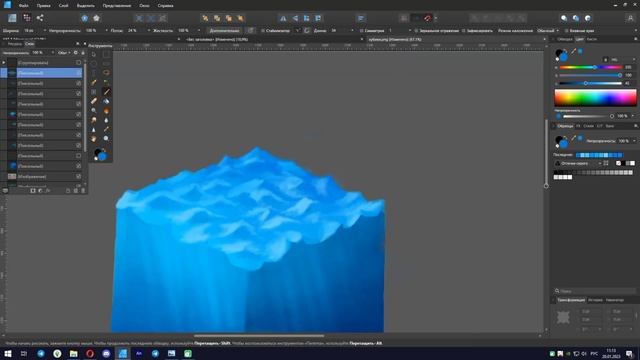The image size is (640, 360).
Task: Select the Sharpen triangle tool
Action: tap(94, 129)
